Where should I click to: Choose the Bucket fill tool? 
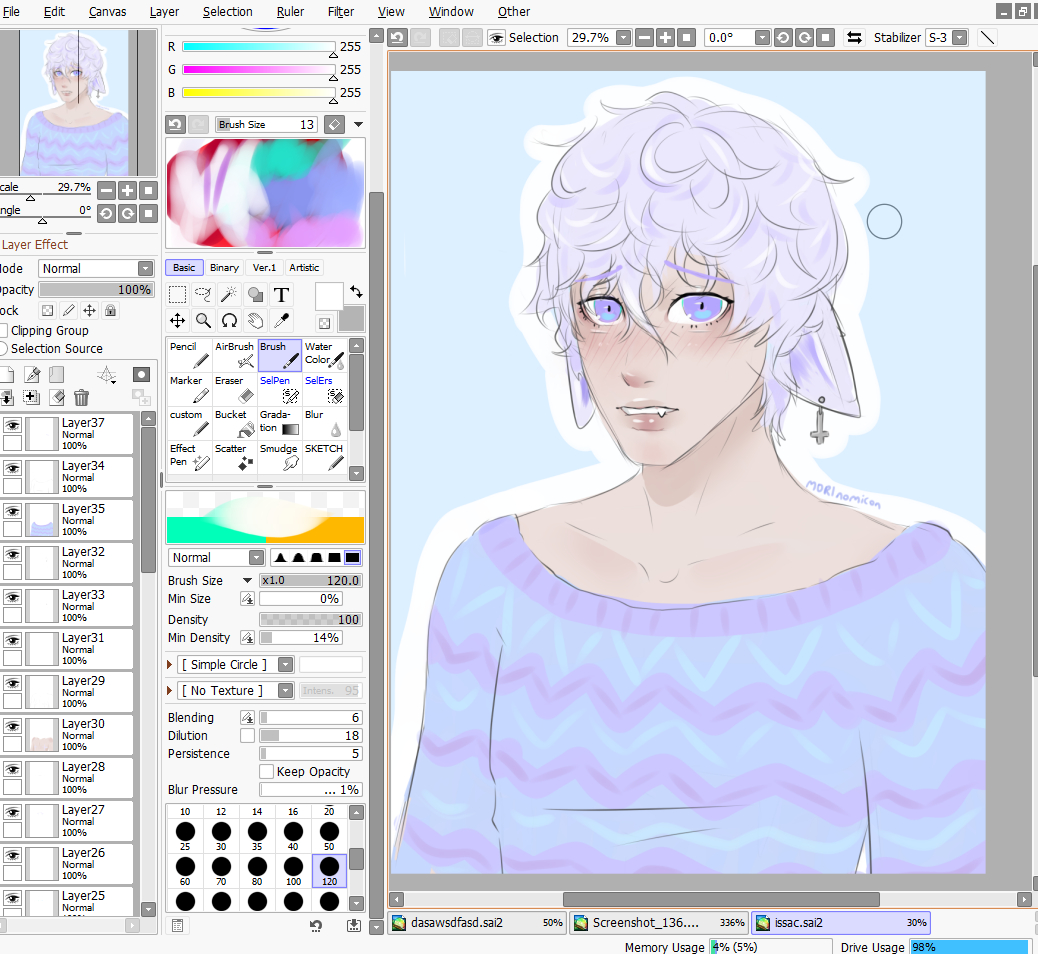click(x=235, y=423)
